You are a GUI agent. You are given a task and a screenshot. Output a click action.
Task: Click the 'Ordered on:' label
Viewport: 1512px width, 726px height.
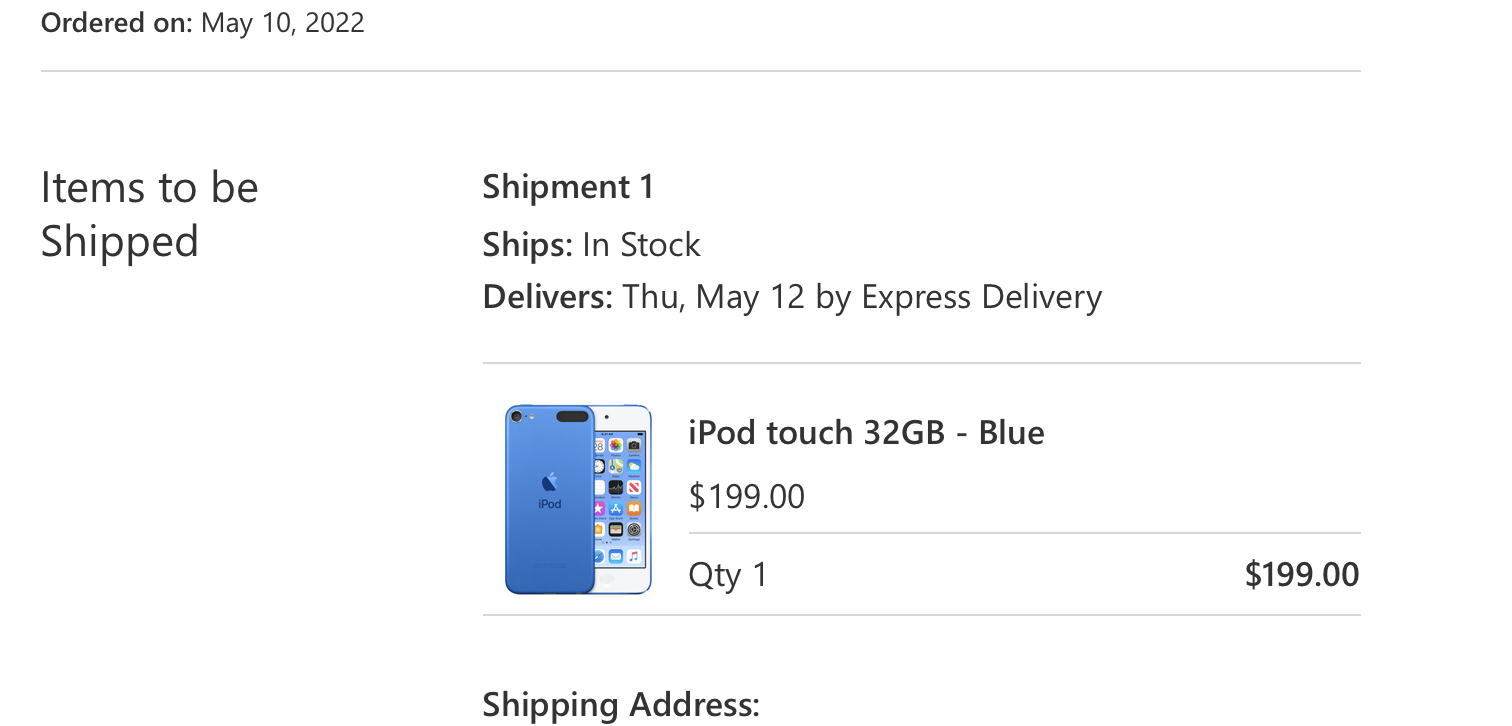tap(116, 22)
